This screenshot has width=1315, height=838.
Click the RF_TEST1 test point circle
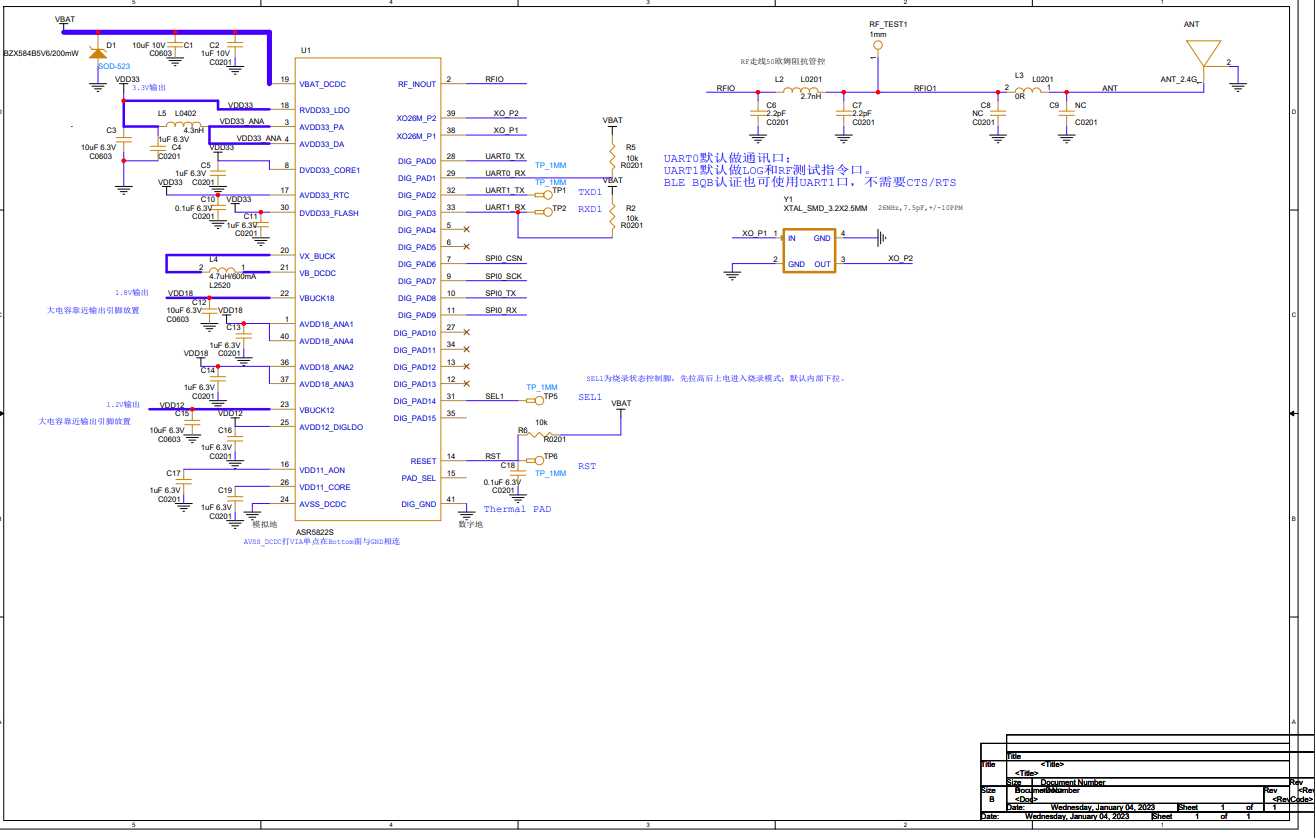878,44
